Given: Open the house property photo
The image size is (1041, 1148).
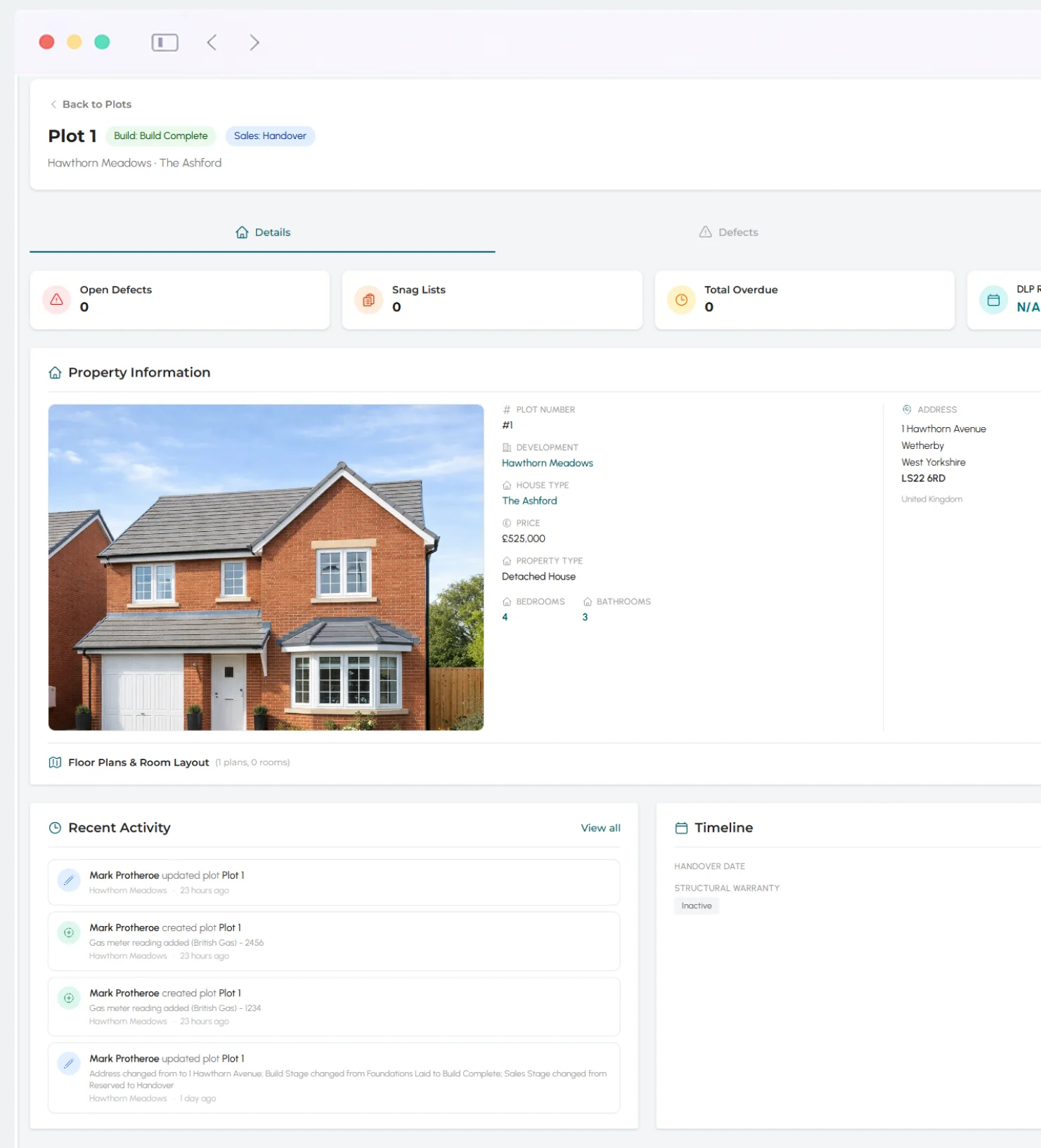Looking at the screenshot, I should (266, 567).
